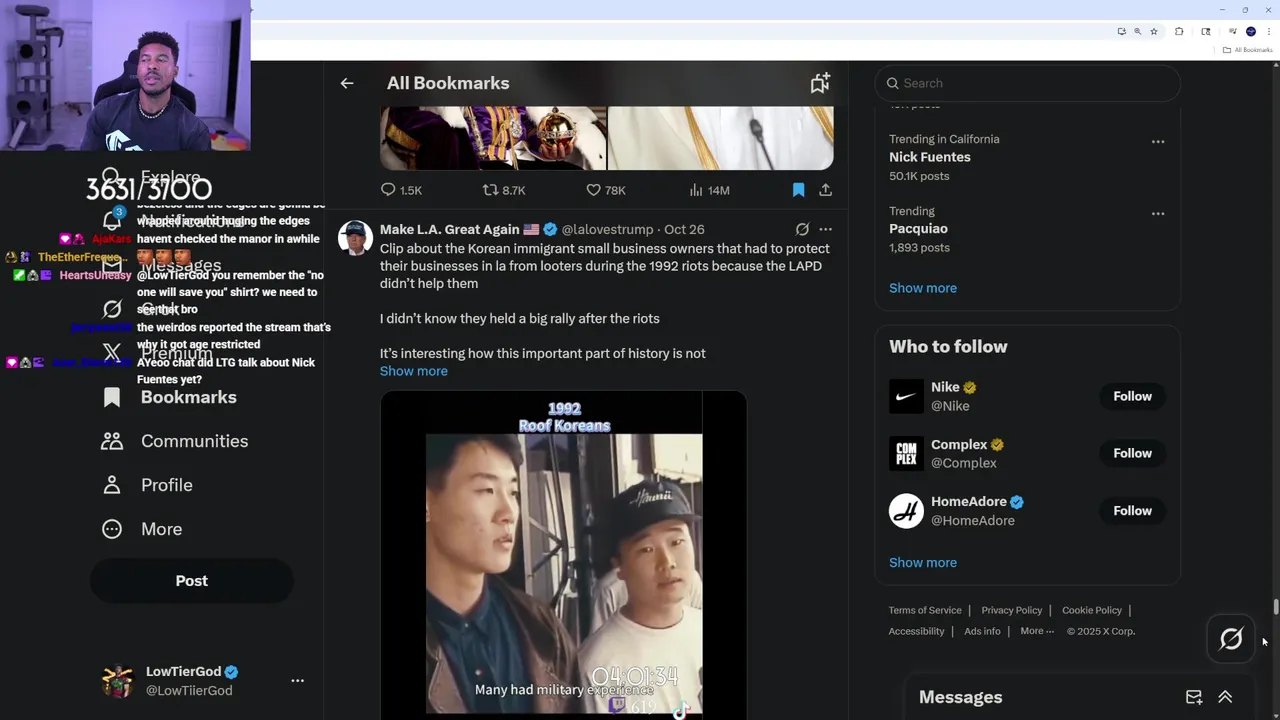Click the back arrow beside All Bookmarks
The image size is (1280, 720).
[347, 83]
